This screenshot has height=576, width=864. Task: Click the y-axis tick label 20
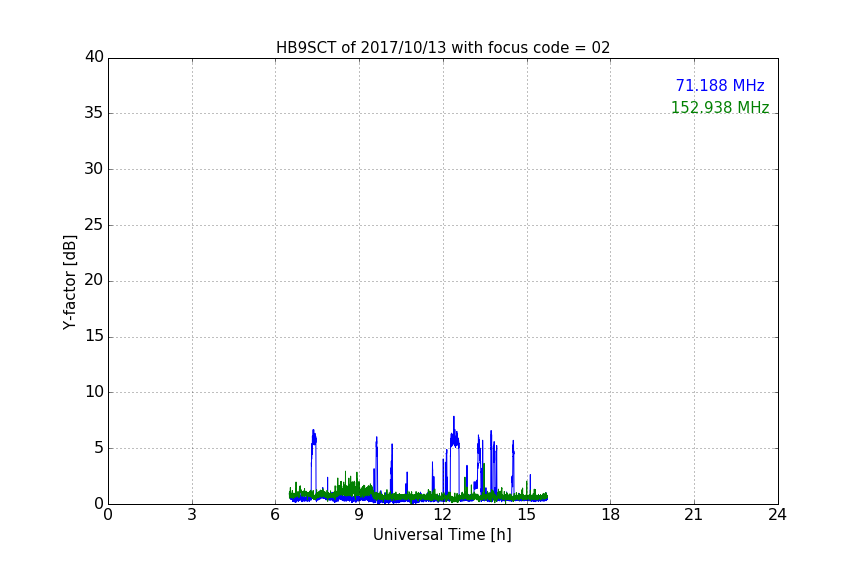pos(94,281)
